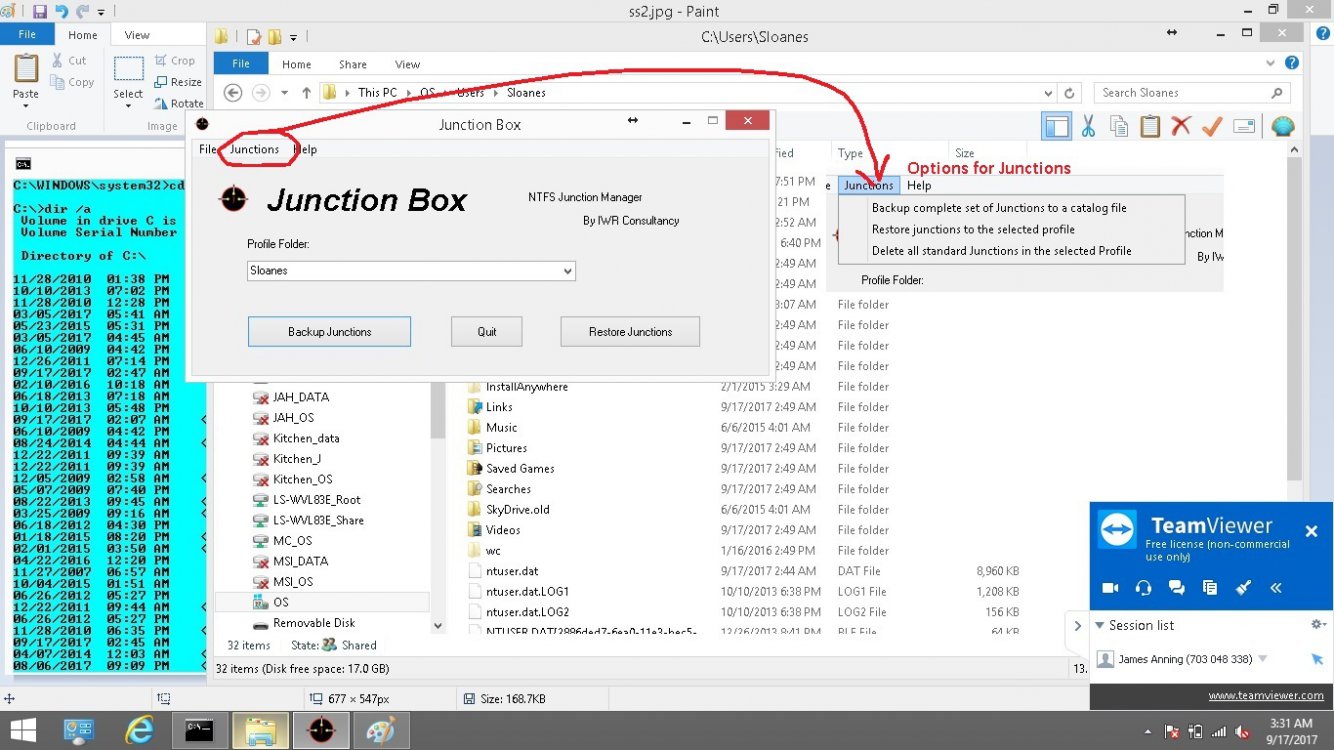Image resolution: width=1334 pixels, height=750 pixels.
Task: Click the Explorer refresh button
Action: click(1070, 93)
